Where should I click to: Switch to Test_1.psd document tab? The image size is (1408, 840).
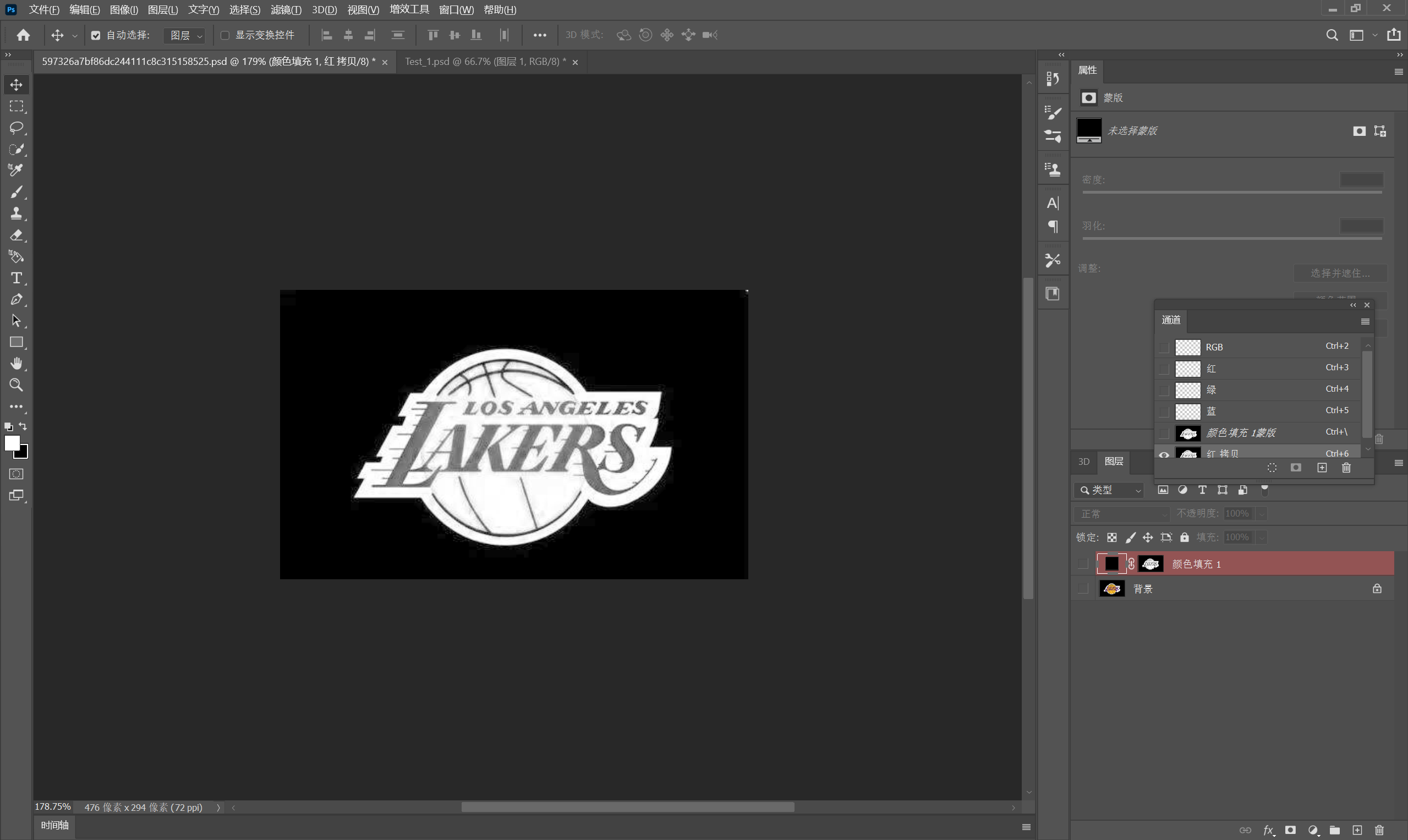pyautogui.click(x=485, y=62)
